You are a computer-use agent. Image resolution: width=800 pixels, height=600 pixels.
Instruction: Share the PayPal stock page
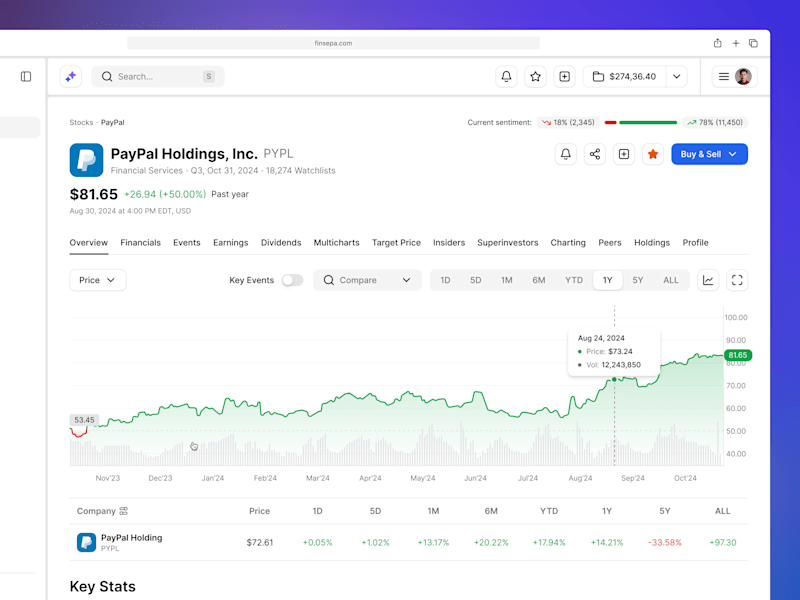point(595,154)
